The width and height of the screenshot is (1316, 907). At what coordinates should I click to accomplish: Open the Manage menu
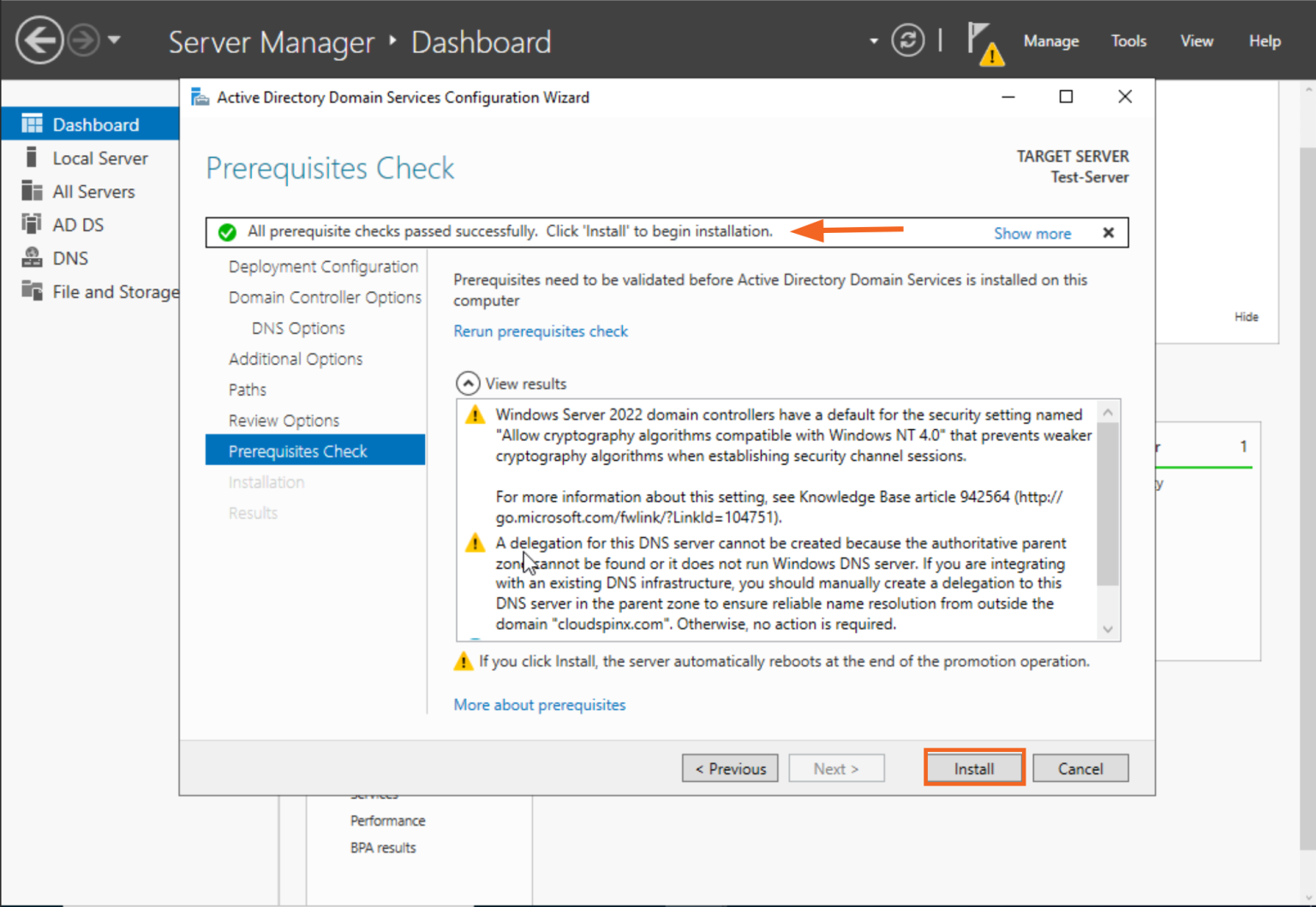pyautogui.click(x=1051, y=40)
